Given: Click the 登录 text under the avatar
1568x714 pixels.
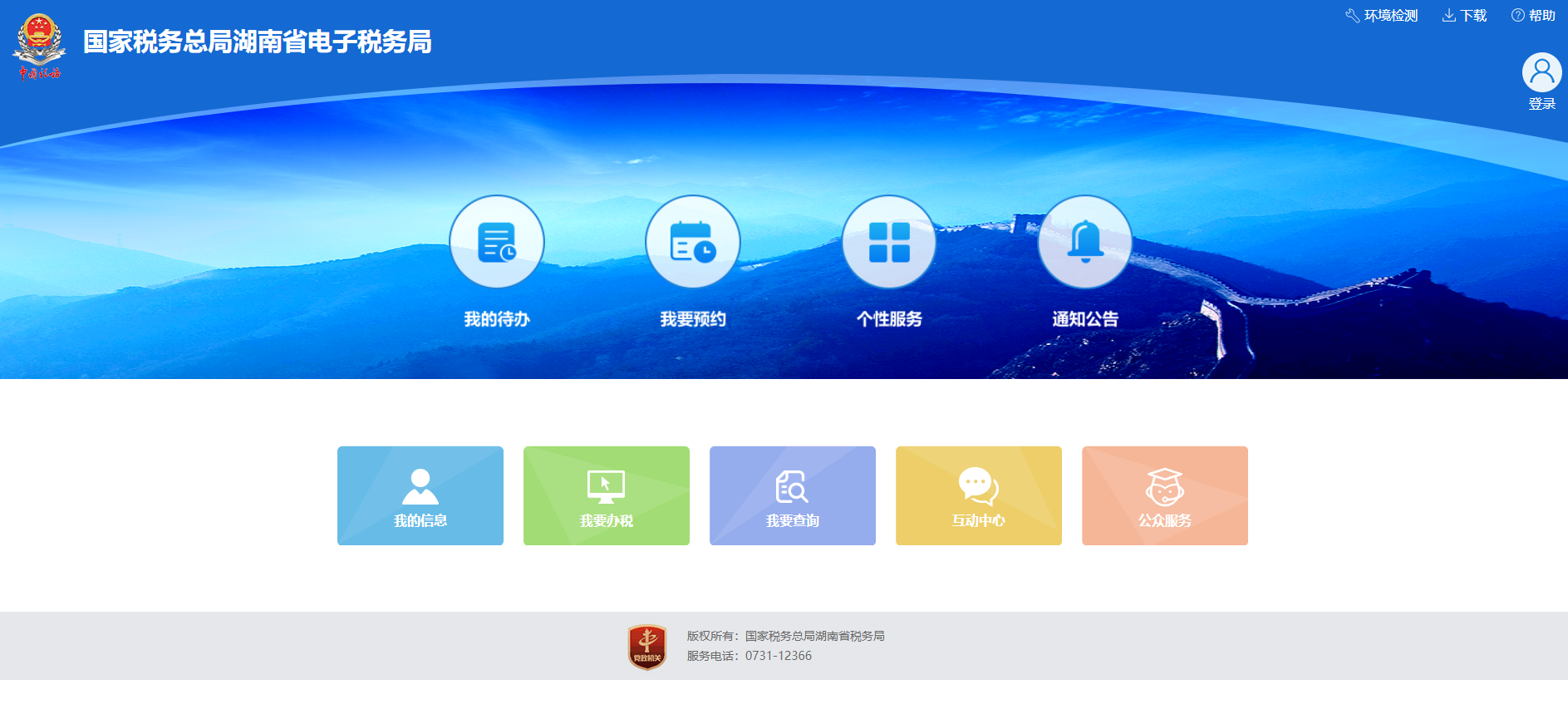Looking at the screenshot, I should (x=1541, y=104).
